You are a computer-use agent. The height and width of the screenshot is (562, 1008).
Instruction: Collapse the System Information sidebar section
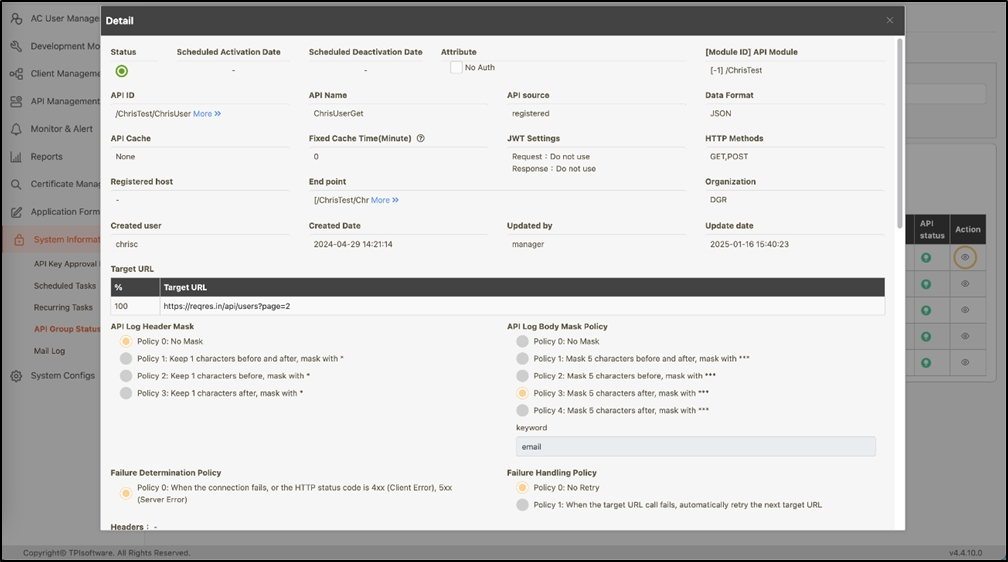[x=60, y=240]
